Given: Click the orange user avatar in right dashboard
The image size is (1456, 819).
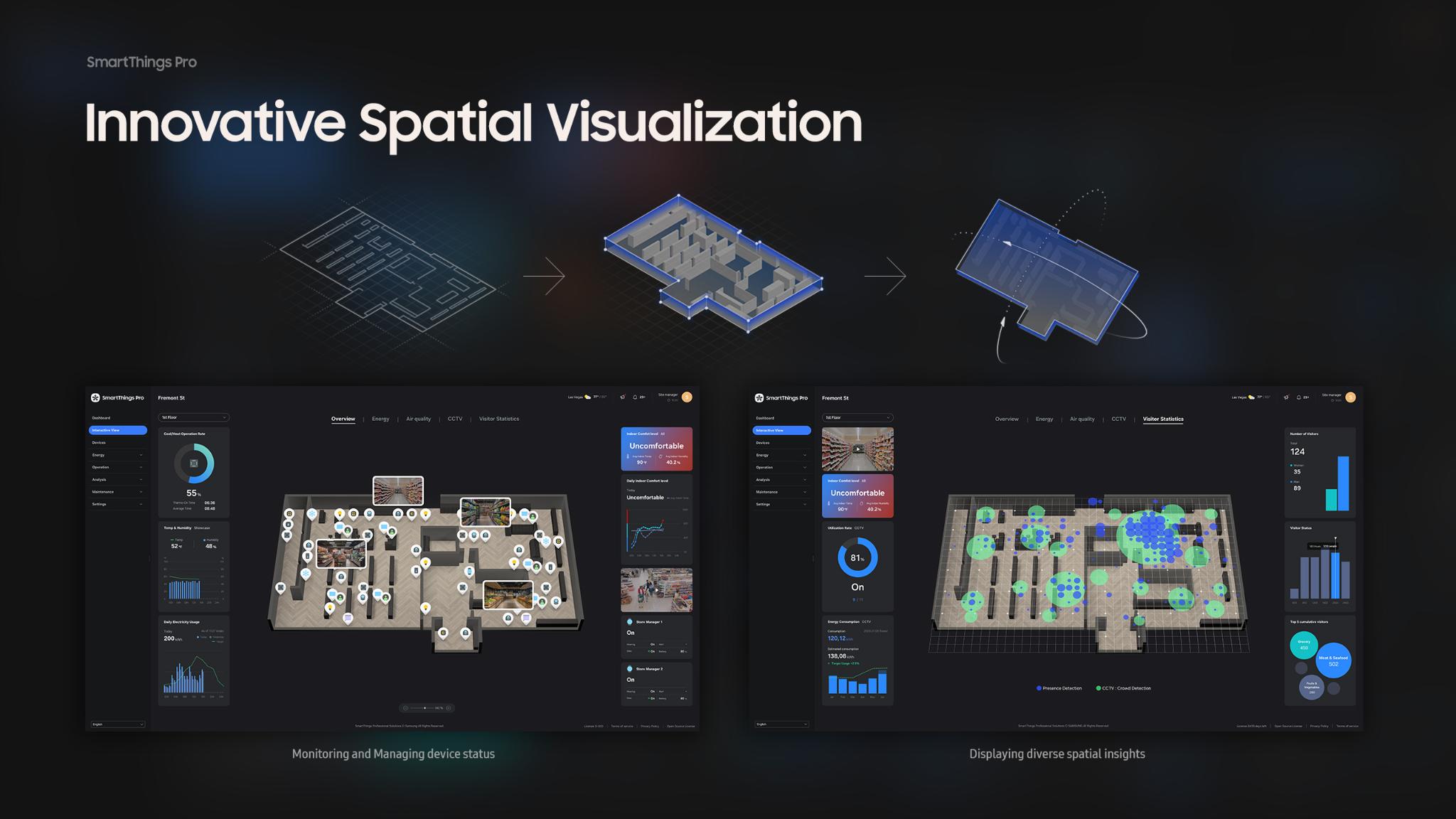Looking at the screenshot, I should tap(1351, 397).
